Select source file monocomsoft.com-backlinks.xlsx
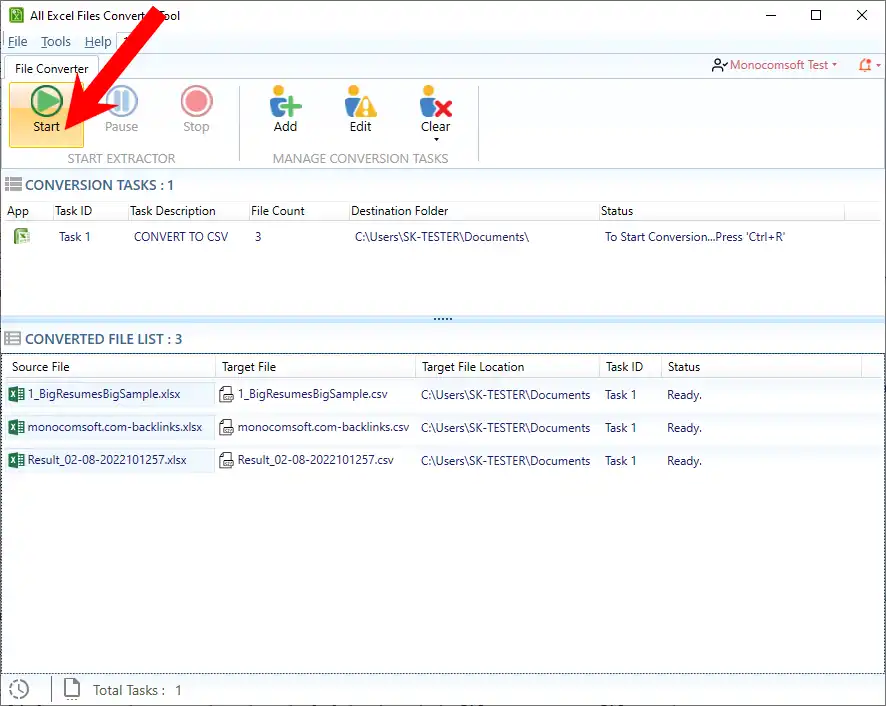Screen dimensions: 886x706 115,427
